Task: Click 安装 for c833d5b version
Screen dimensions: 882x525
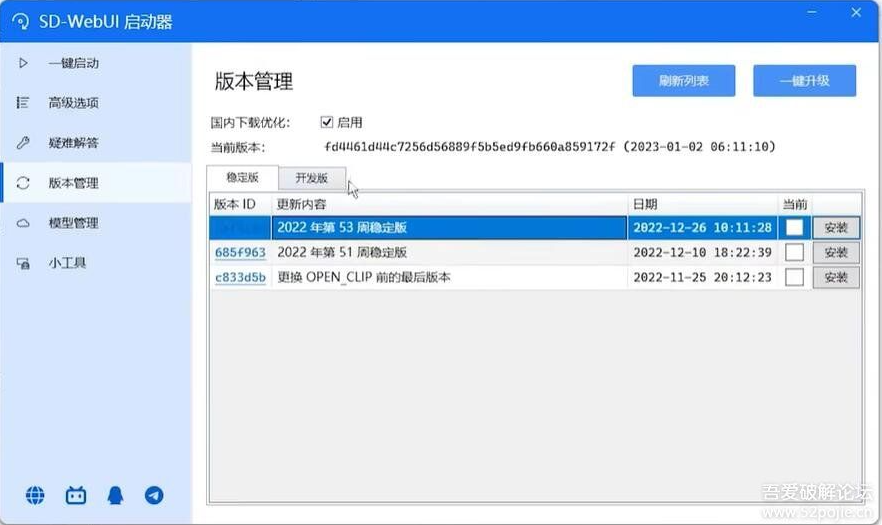Action: tap(836, 277)
